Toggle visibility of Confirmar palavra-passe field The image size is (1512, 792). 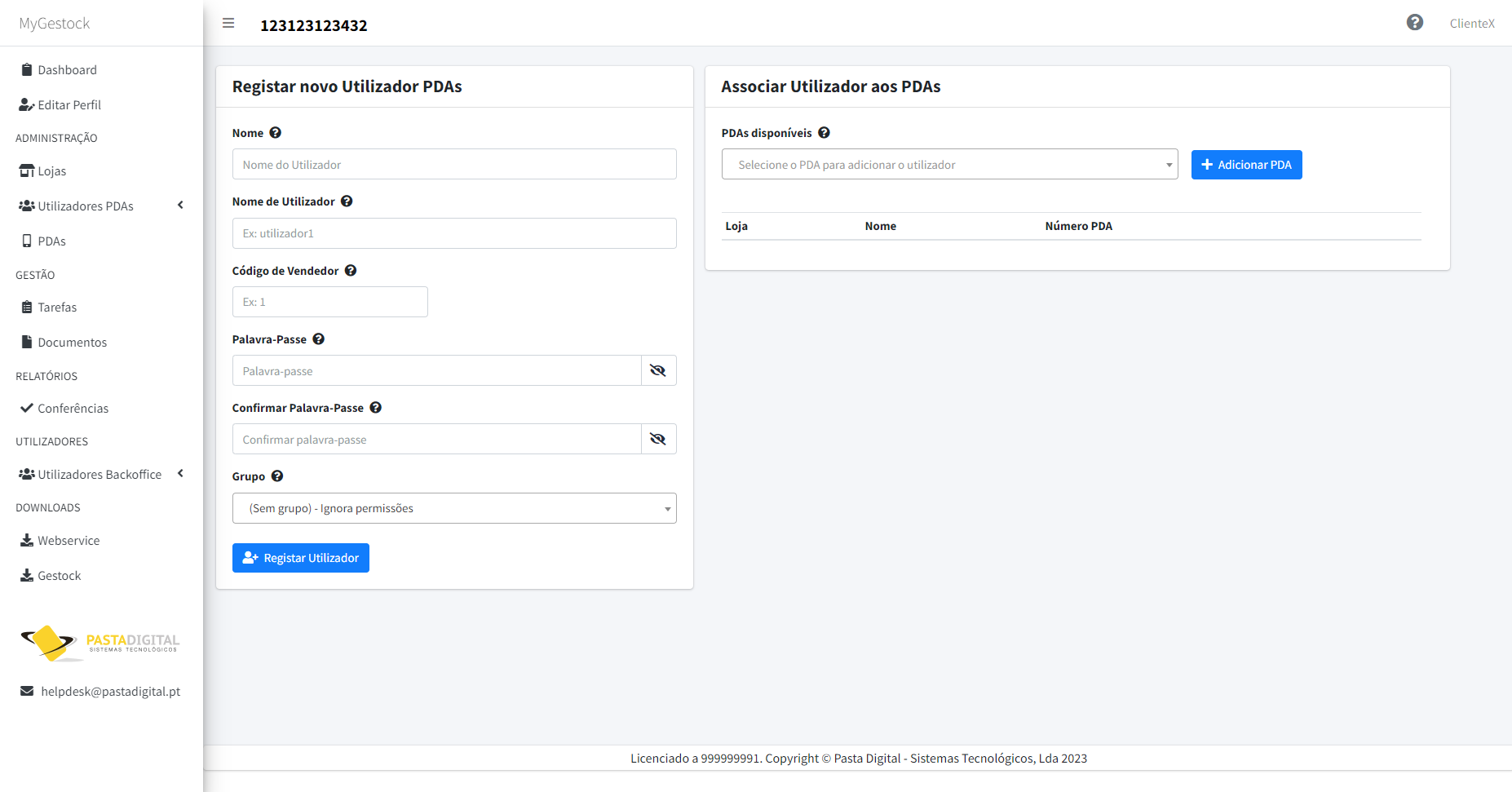[x=658, y=439]
